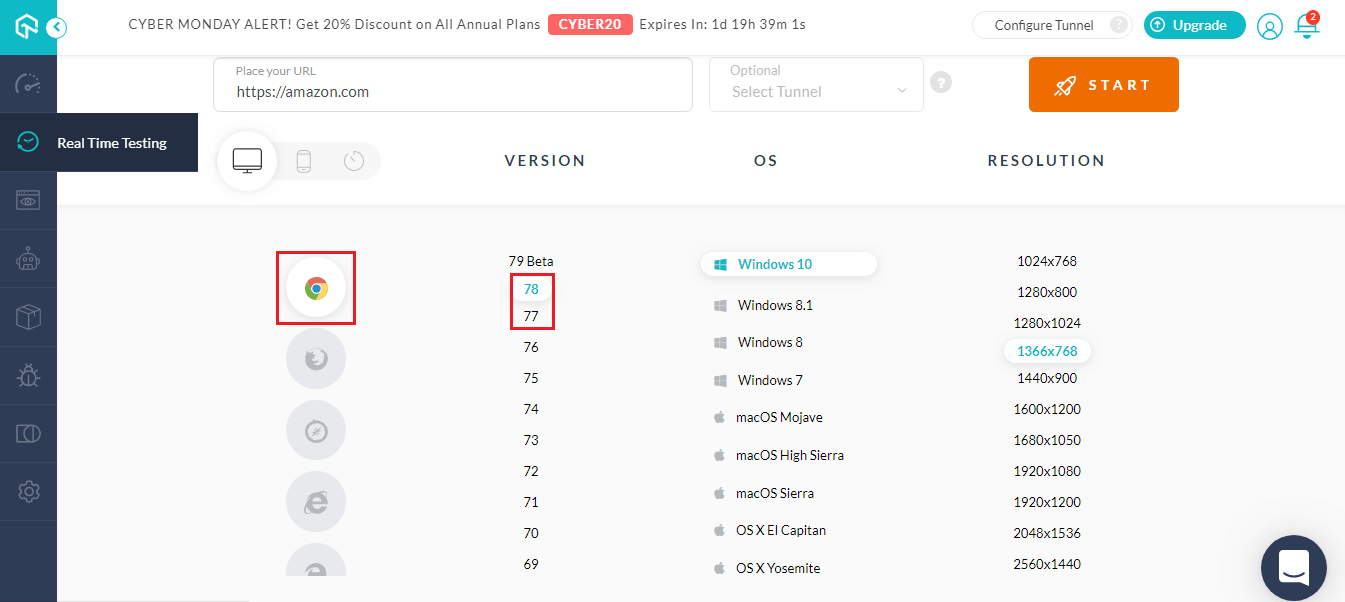Image resolution: width=1345 pixels, height=602 pixels.
Task: Click the URL input field
Action: pyautogui.click(x=453, y=84)
